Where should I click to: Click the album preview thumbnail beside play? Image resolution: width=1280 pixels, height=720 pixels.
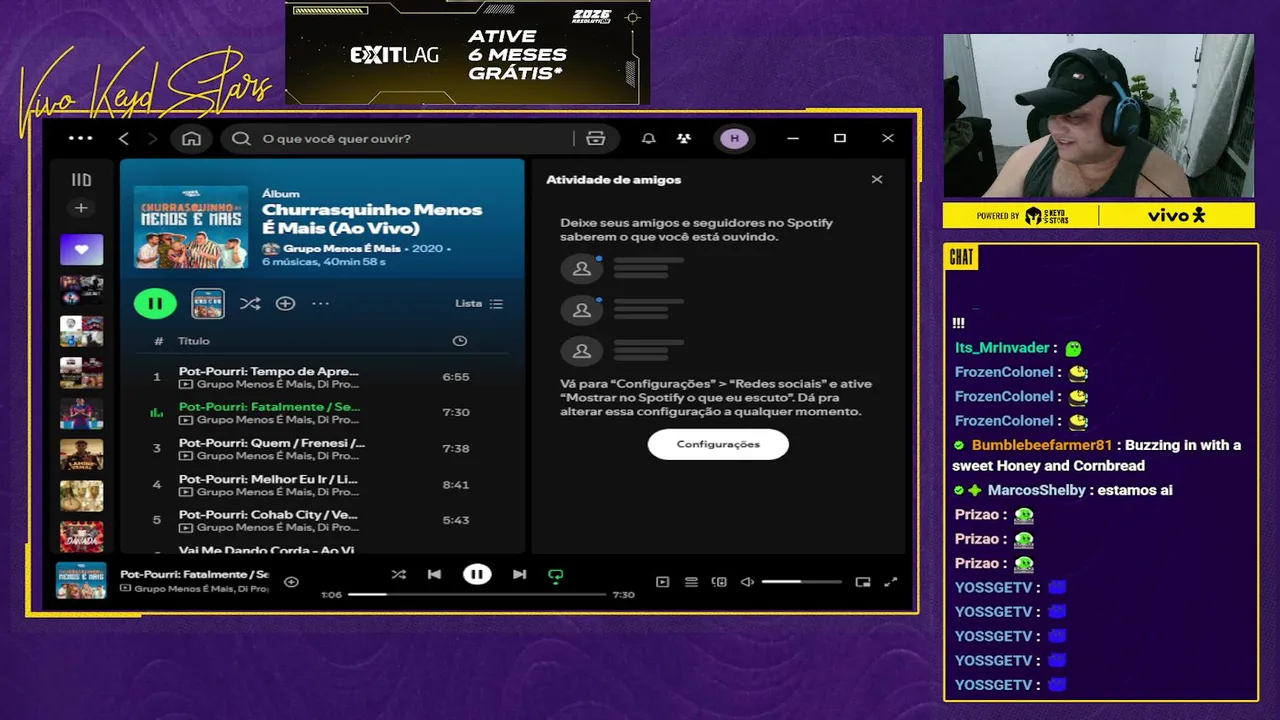coord(208,303)
